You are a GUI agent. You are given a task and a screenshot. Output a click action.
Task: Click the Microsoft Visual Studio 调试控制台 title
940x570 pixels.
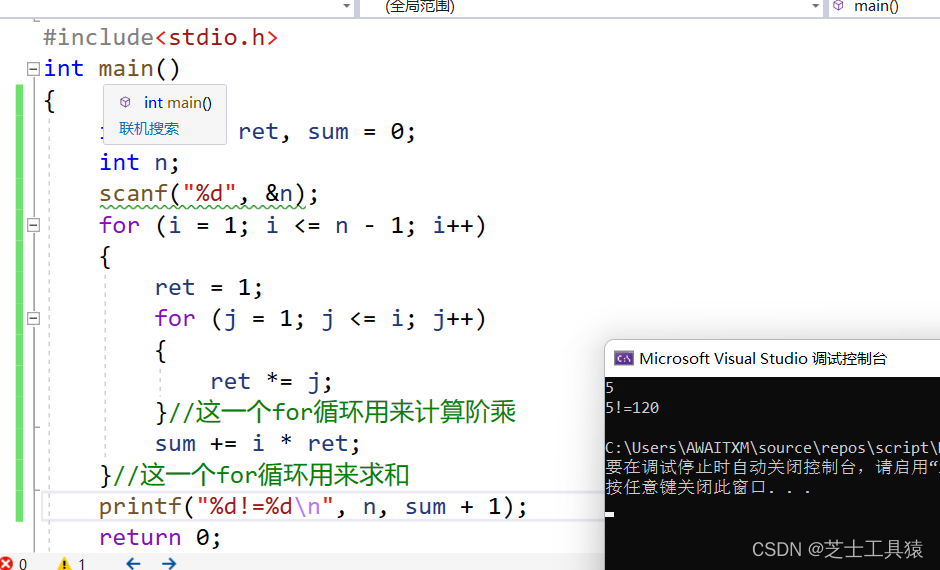pos(763,358)
